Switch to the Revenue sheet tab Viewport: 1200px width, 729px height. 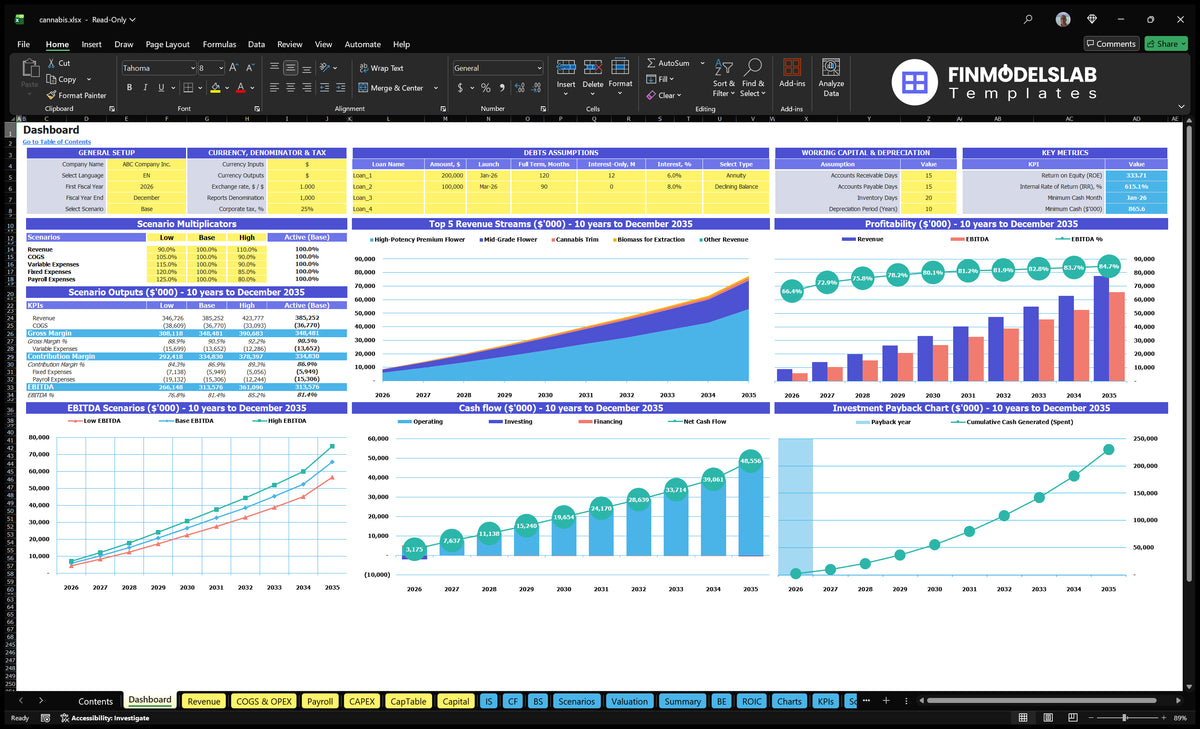(x=204, y=701)
